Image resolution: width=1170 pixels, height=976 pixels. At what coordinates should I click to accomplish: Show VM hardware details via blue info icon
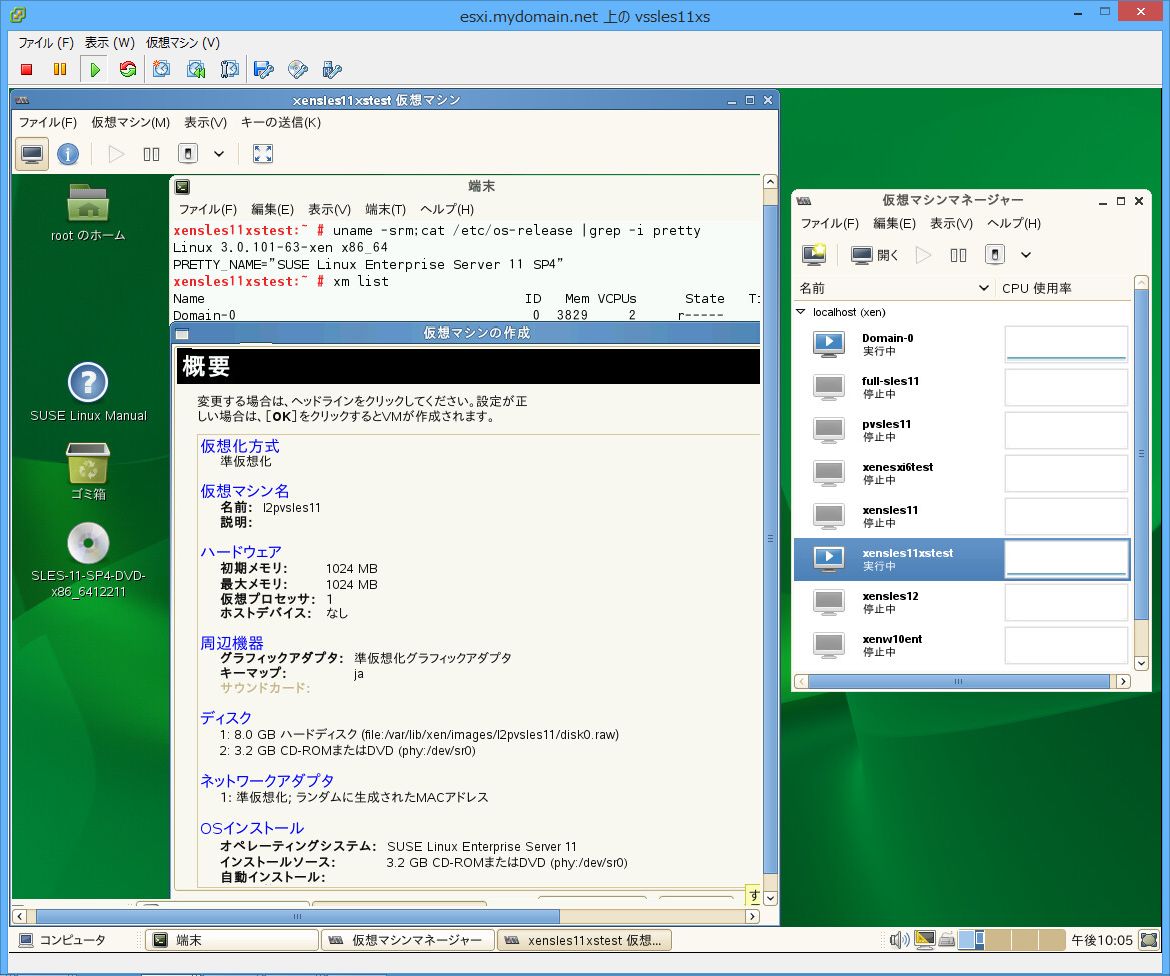point(68,154)
